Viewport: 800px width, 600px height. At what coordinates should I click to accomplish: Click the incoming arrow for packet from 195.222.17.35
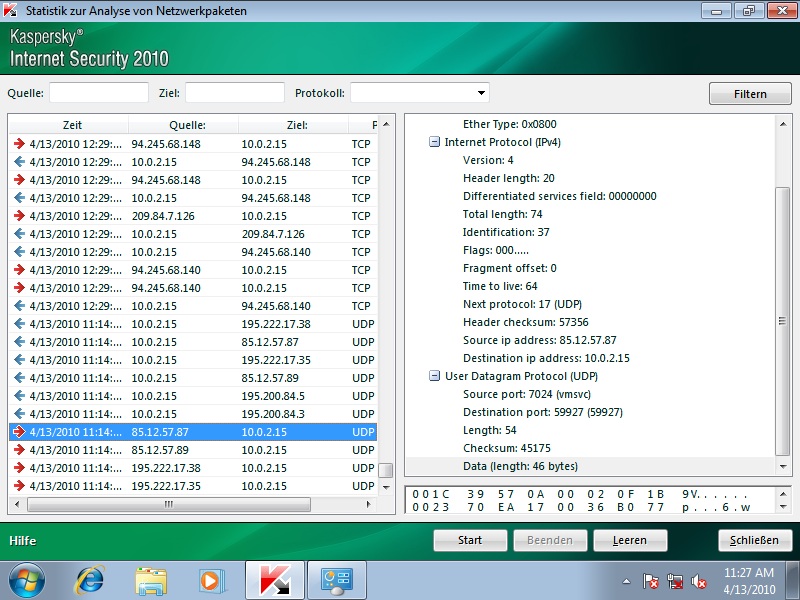click(19, 485)
